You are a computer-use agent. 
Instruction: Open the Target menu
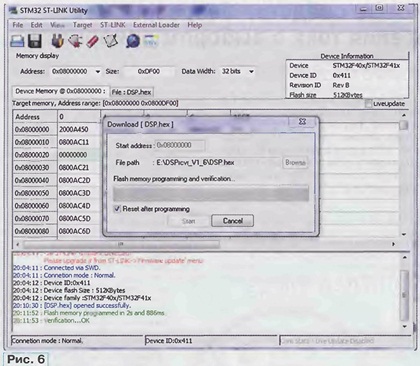click(x=82, y=25)
